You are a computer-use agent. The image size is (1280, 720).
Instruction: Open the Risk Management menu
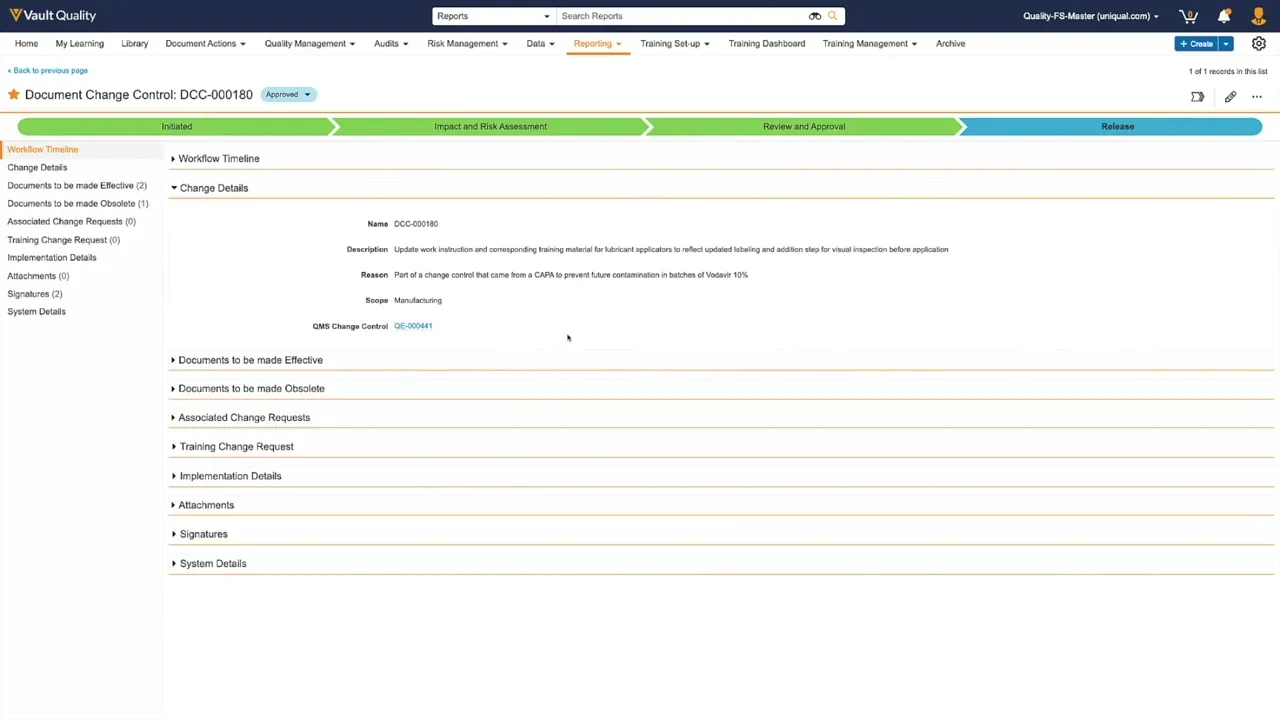click(467, 44)
